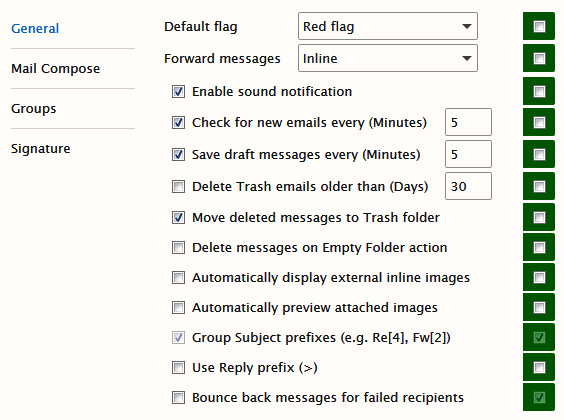The height and width of the screenshot is (420, 564).
Task: Toggle the green box beside Default flag
Action: pyautogui.click(x=539, y=26)
